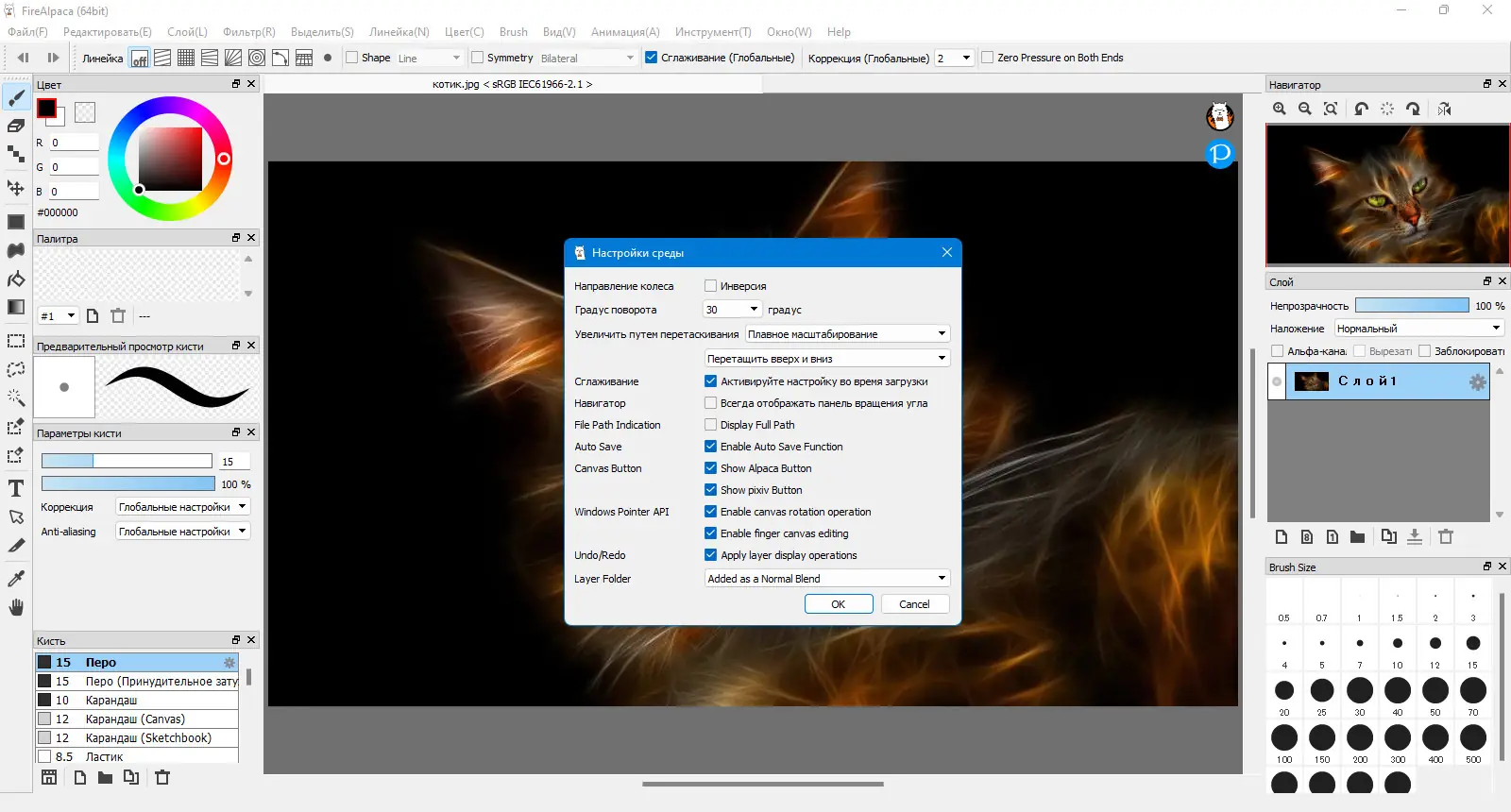Screen dimensions: 1511x812
Task: Pick the Eyedropper tool
Action: click(16, 578)
